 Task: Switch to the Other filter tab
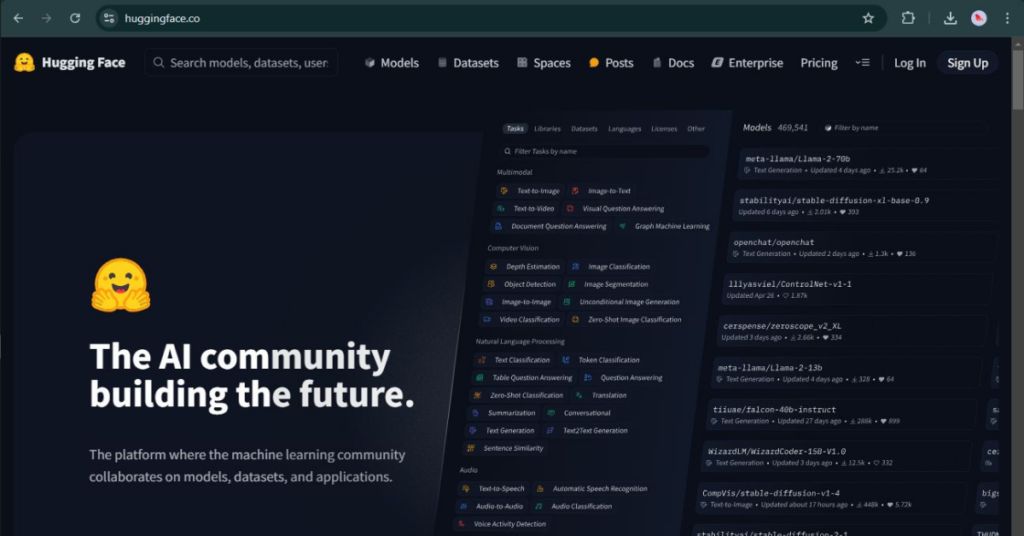[x=696, y=129]
